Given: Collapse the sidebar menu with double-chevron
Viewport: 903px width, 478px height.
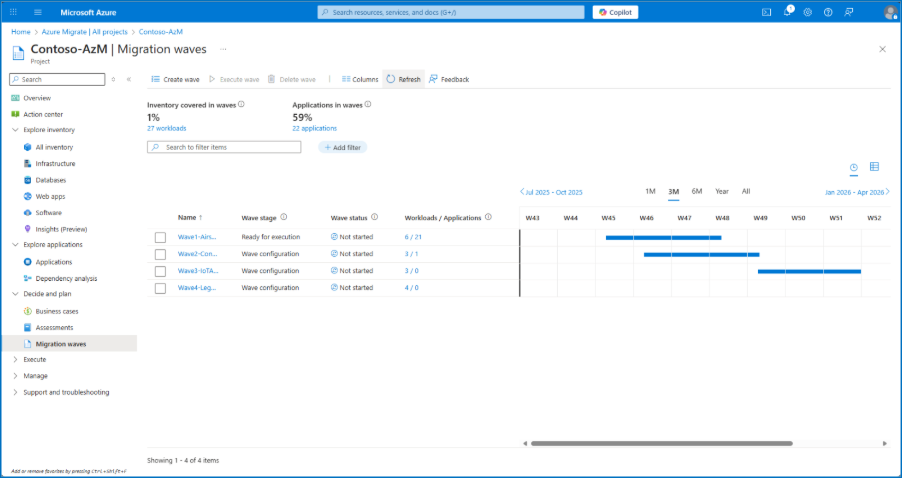Looking at the screenshot, I should (129, 79).
